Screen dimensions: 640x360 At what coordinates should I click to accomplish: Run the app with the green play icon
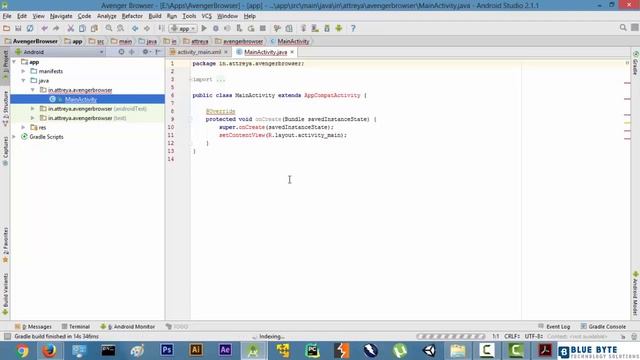click(x=204, y=28)
